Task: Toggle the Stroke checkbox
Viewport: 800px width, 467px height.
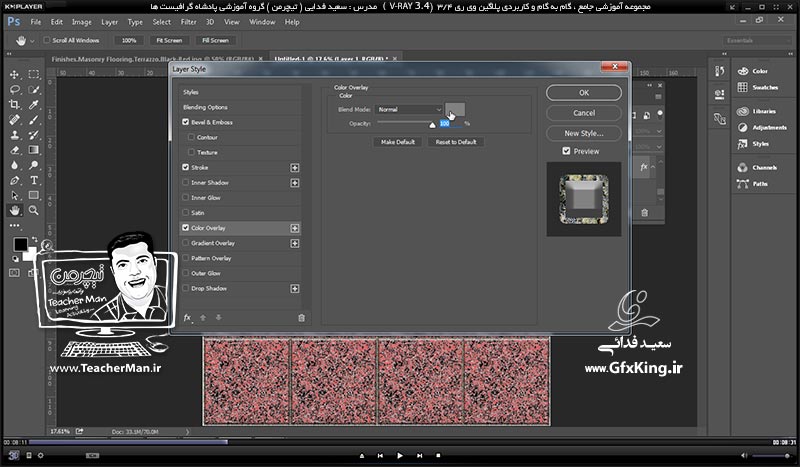Action: pyautogui.click(x=186, y=167)
